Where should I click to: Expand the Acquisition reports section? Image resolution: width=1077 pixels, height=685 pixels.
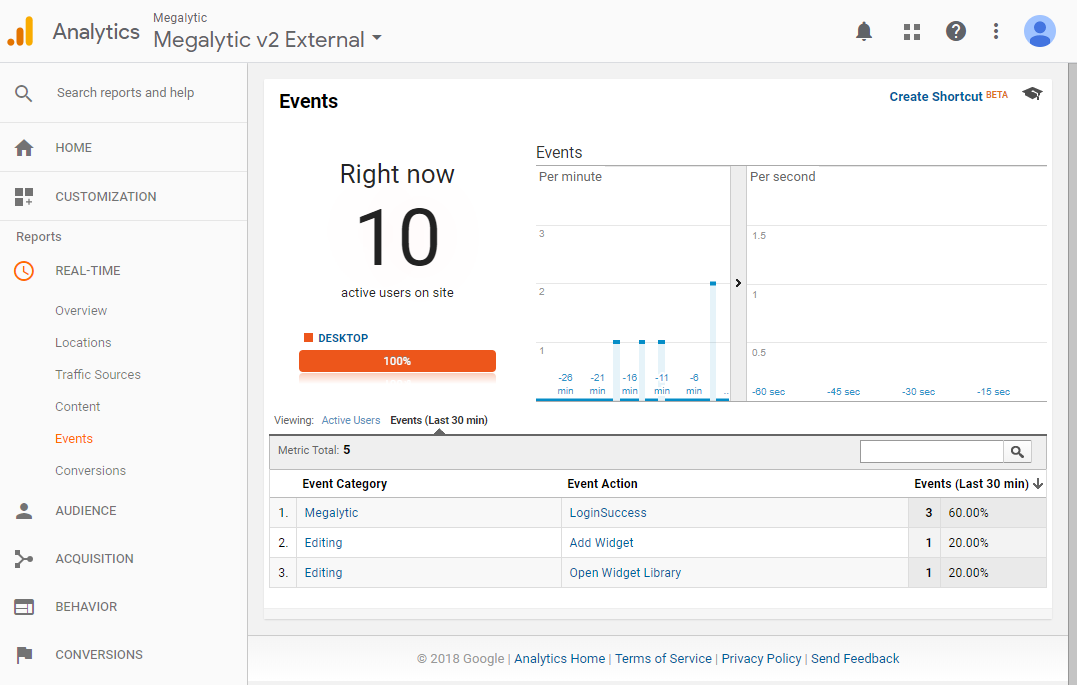[x=94, y=559]
